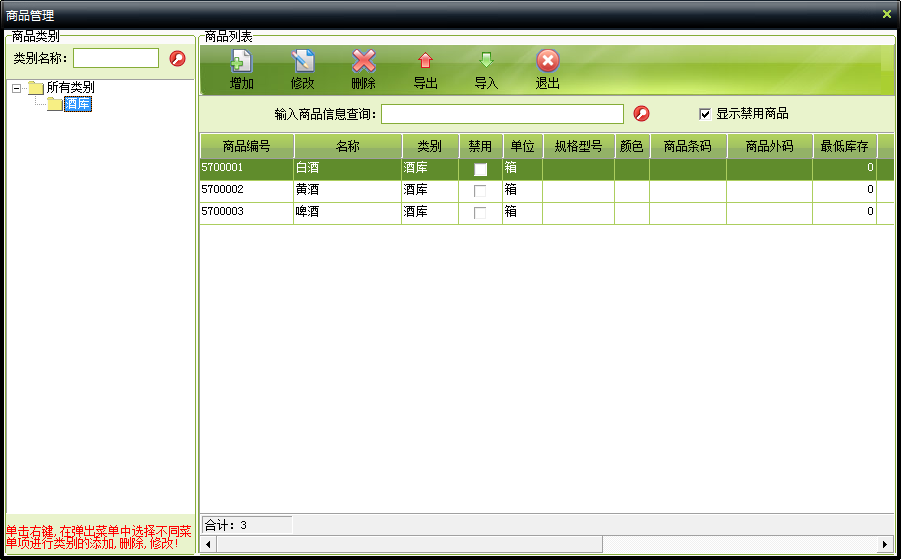The width and height of the screenshot is (901, 560).
Task: Uncheck the 显示禁用商品 checkbox
Action: click(705, 114)
